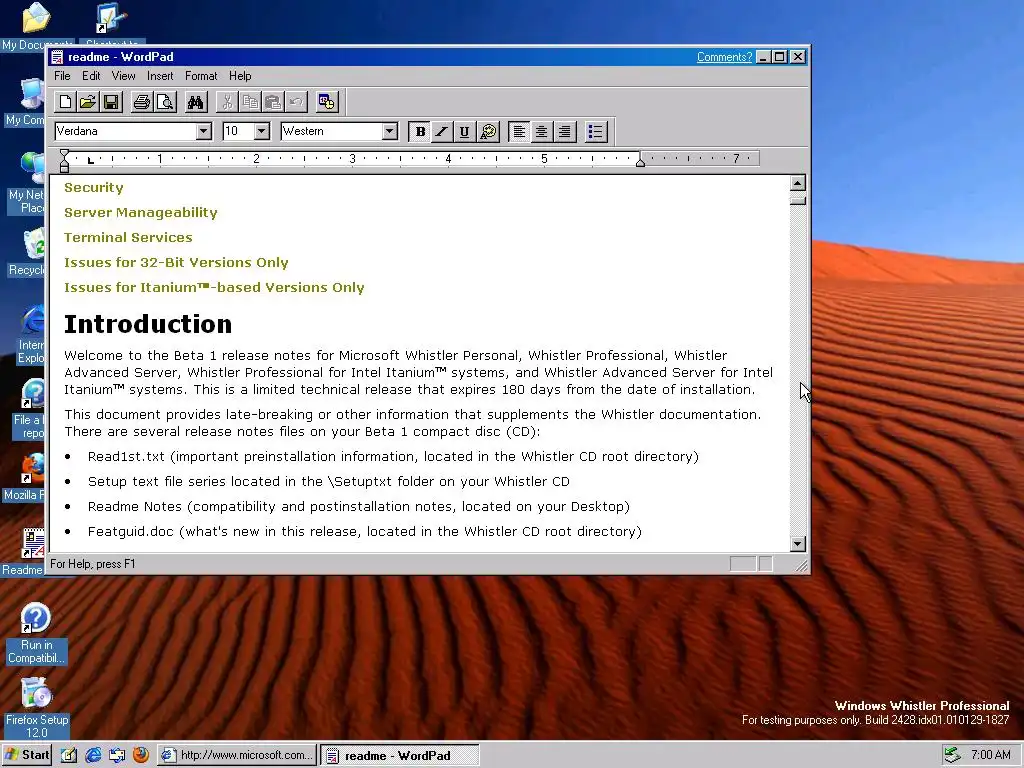The image size is (1024, 768).
Task: Click the Security heading link
Action: tap(93, 187)
